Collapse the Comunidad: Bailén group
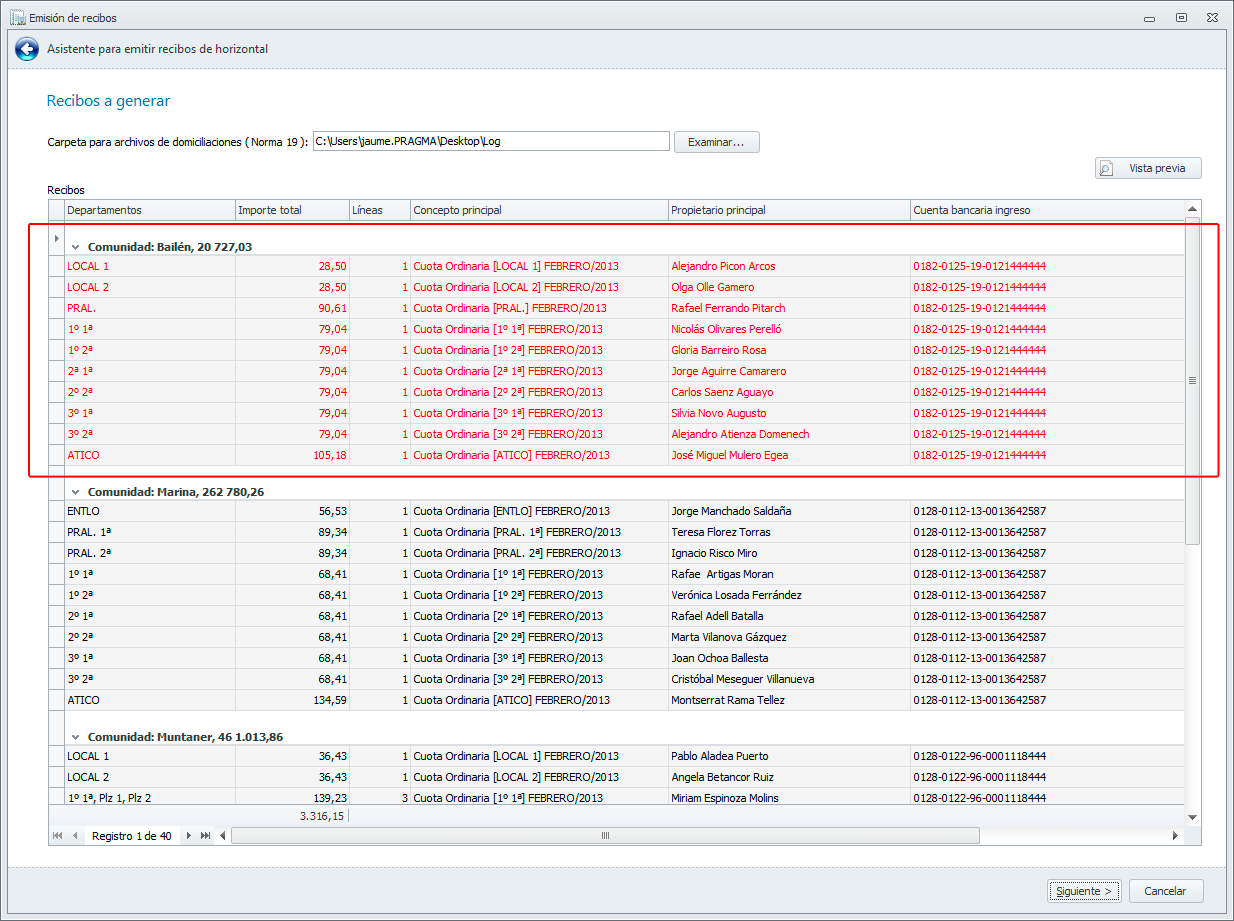This screenshot has width=1234, height=921. 75,246
